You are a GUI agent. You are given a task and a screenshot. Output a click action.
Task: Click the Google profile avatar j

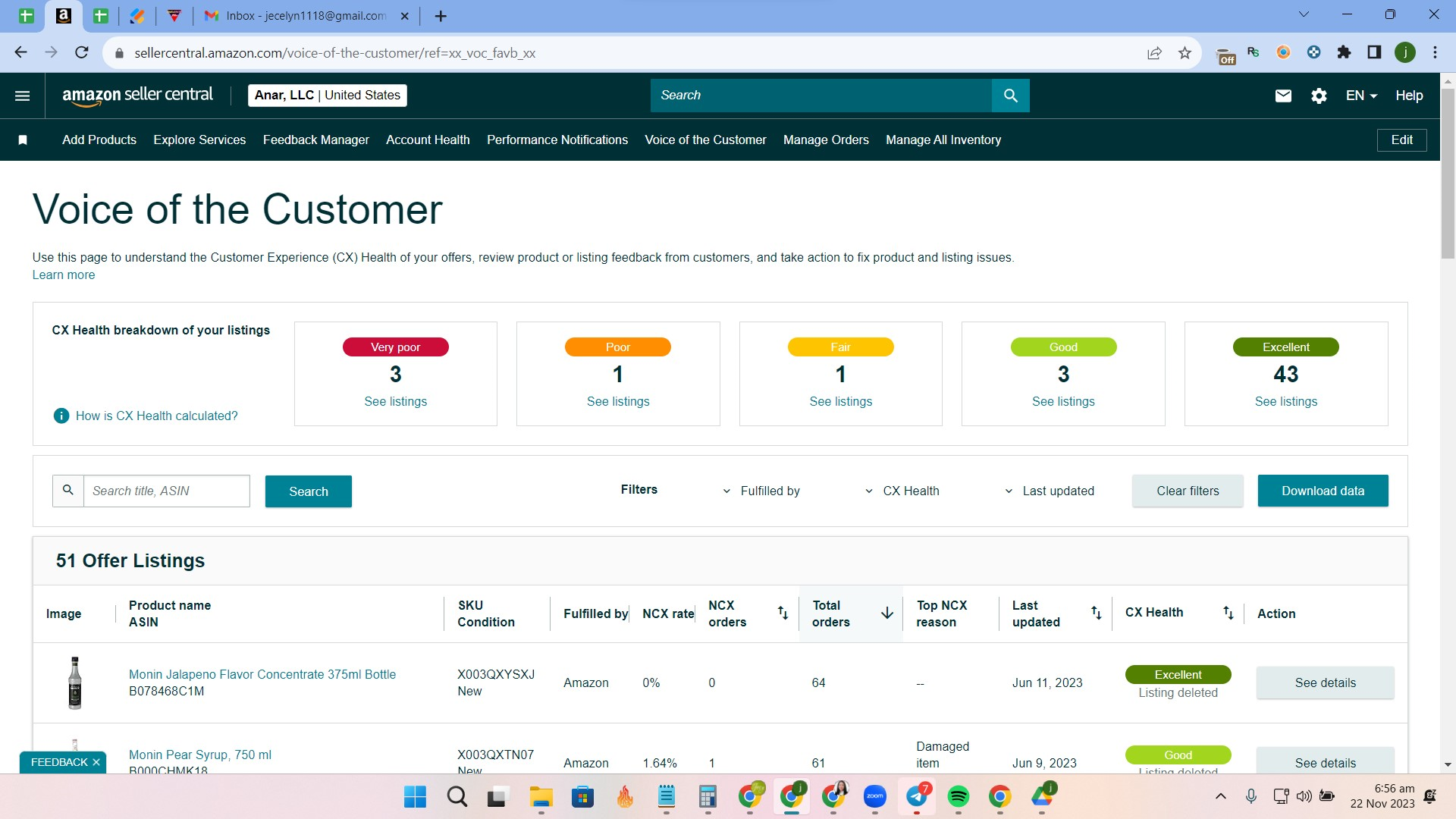click(x=1405, y=52)
